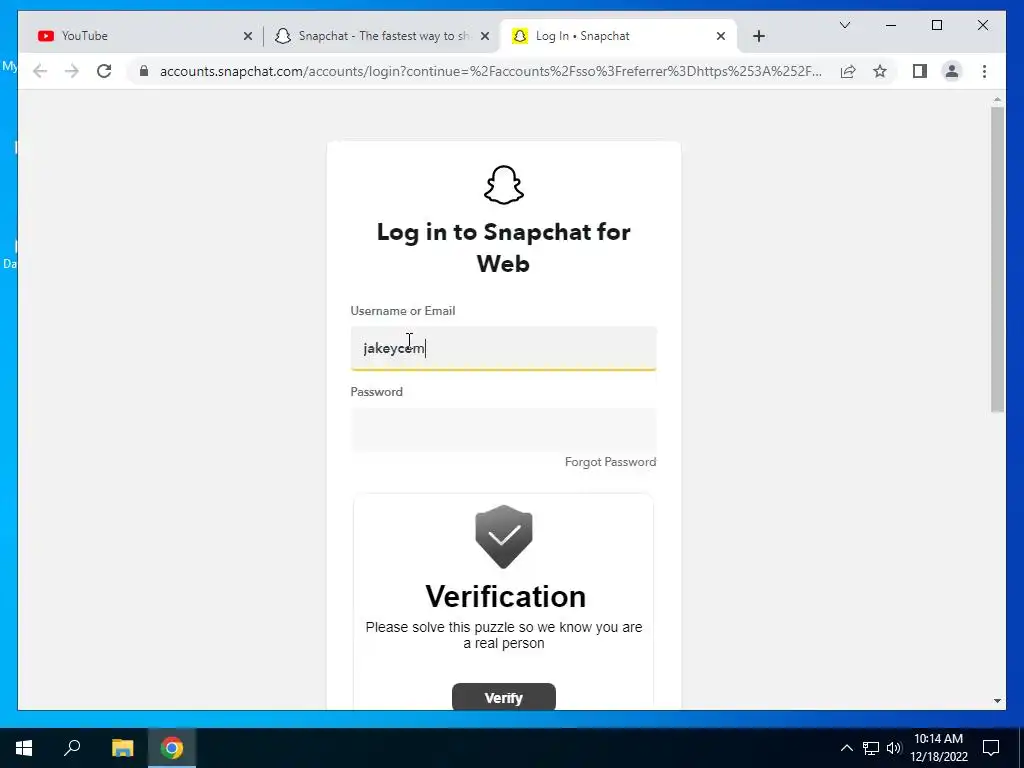The image size is (1024, 768).
Task: Click the Chrome taskbar icon
Action: (x=172, y=748)
